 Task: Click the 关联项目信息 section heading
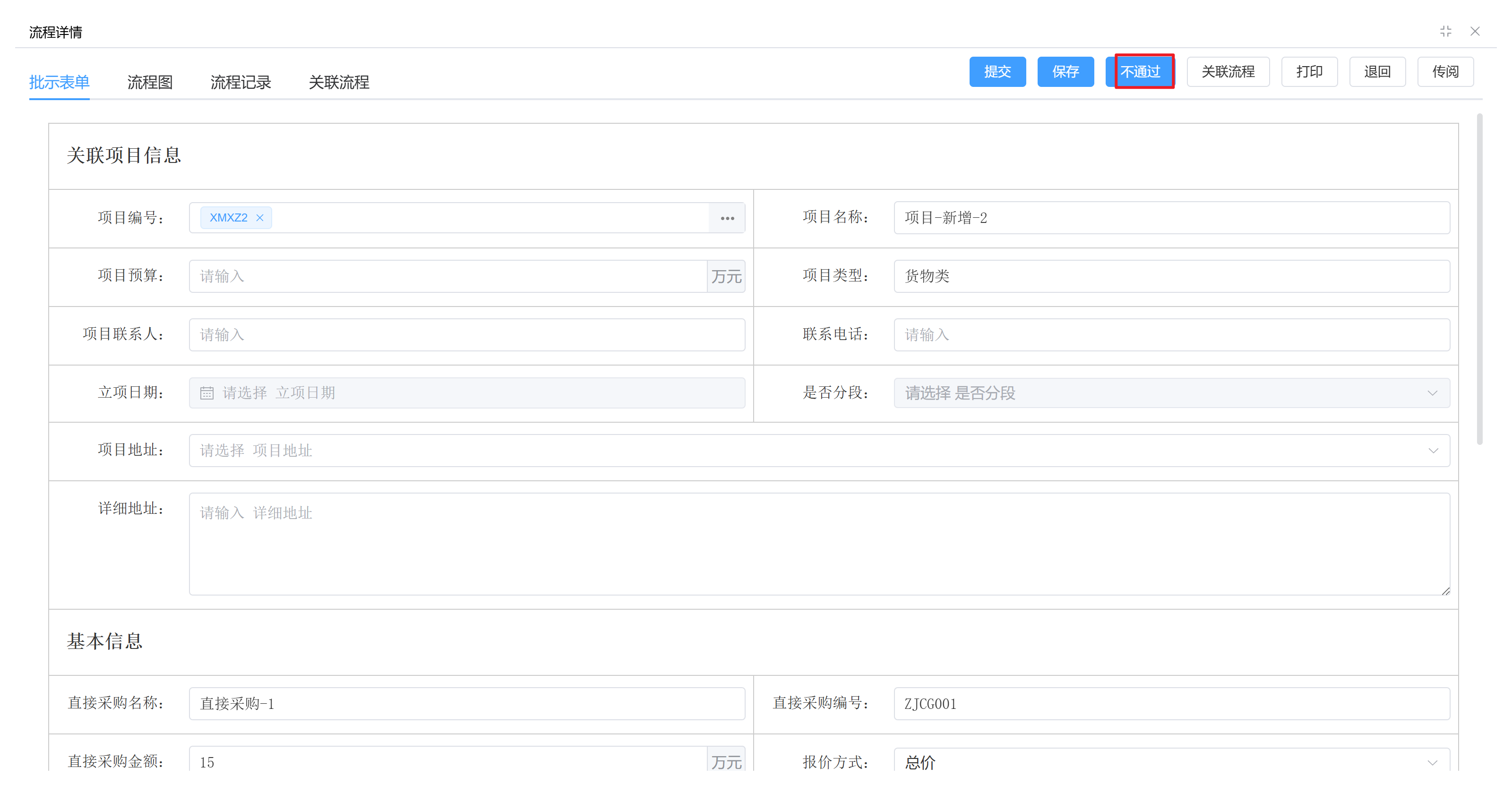pyautogui.click(x=124, y=155)
